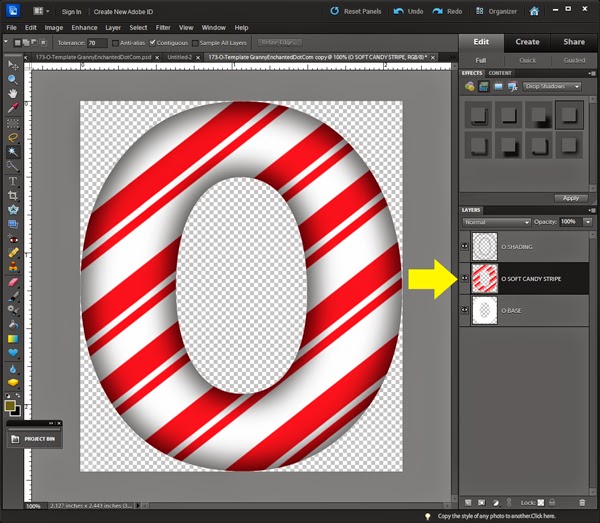Expand the Project Bin panel arrows
The height and width of the screenshot is (523, 600).
[x=51, y=423]
